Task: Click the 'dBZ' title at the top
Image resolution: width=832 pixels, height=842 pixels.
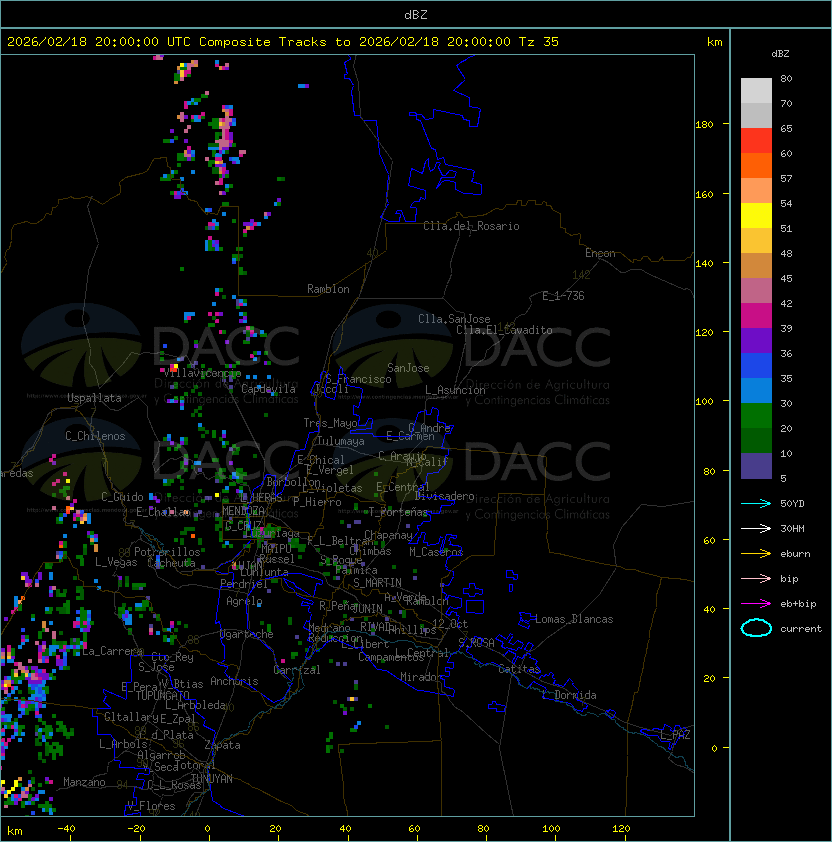Action: pos(416,14)
